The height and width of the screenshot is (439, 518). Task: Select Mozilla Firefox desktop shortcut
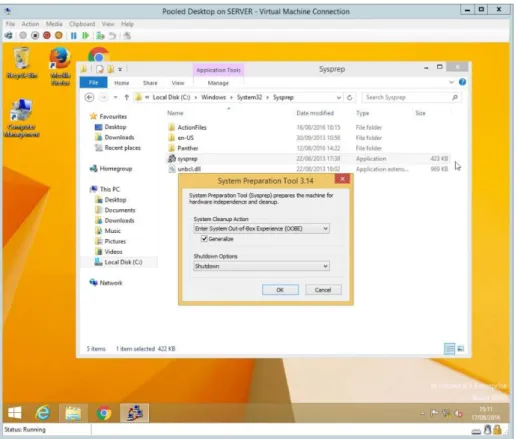click(x=60, y=66)
